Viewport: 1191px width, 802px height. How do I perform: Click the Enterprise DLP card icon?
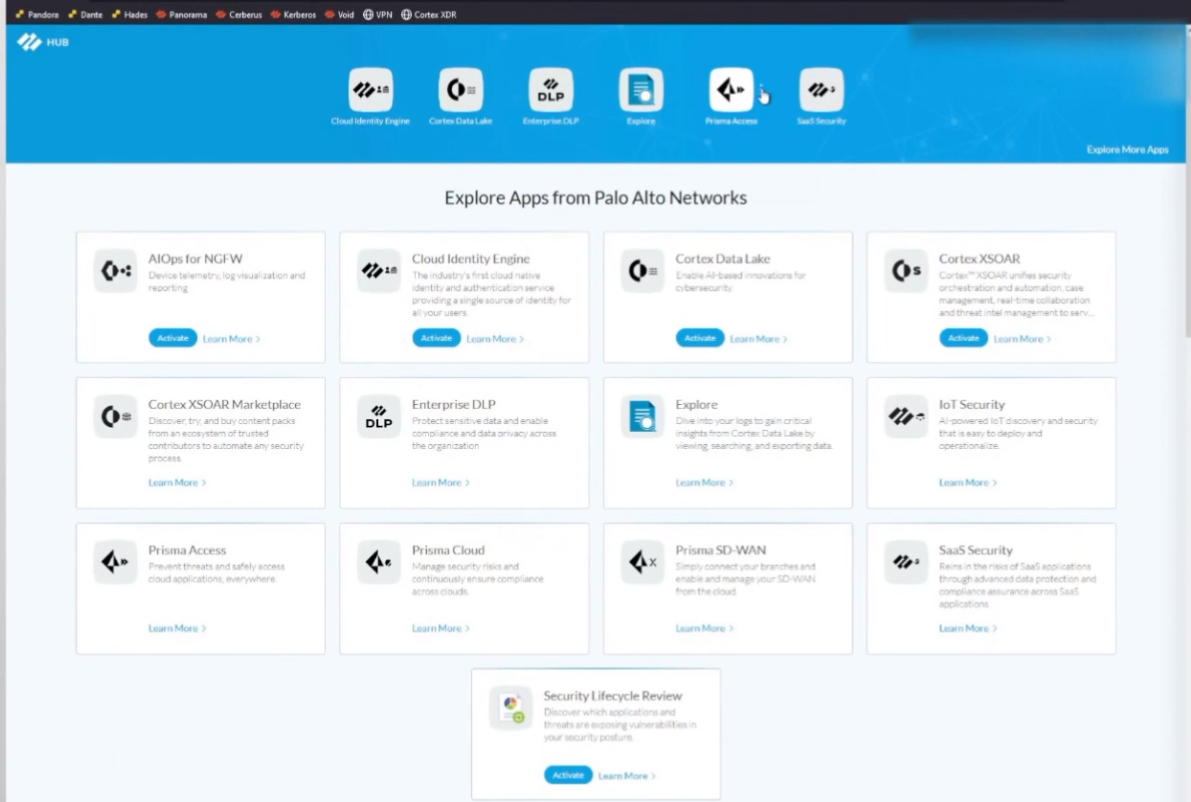tap(379, 416)
